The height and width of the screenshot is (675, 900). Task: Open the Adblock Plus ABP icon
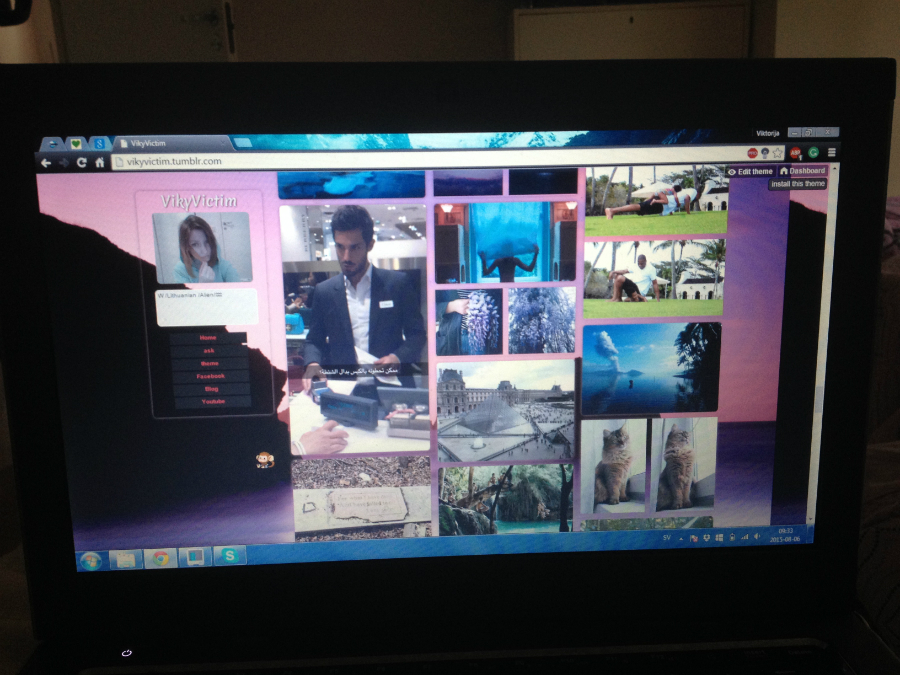pos(795,153)
